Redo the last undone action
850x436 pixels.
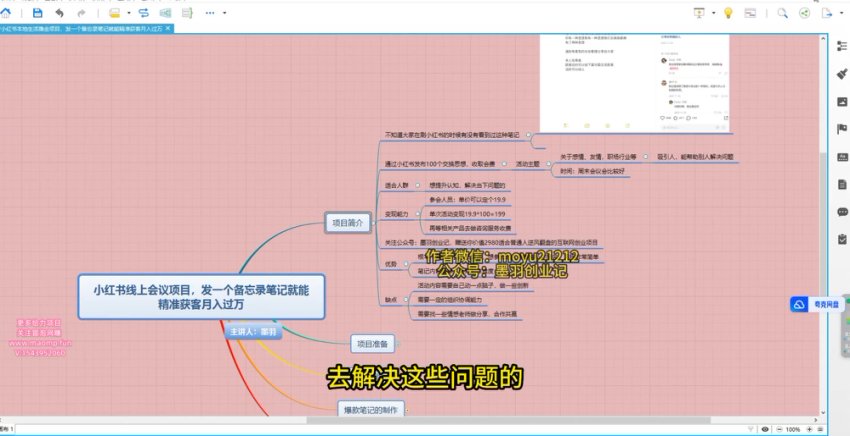point(83,13)
